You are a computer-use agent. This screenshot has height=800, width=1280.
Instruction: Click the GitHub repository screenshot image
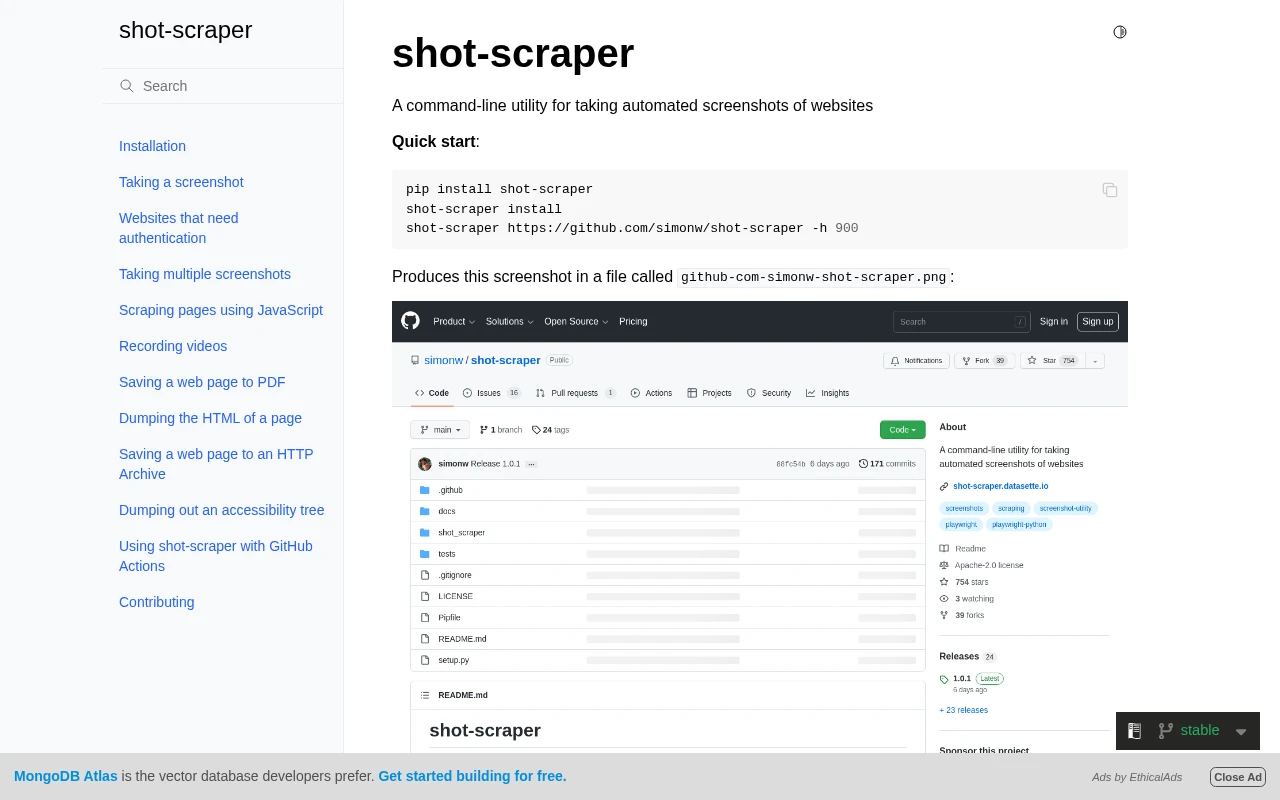[760, 527]
